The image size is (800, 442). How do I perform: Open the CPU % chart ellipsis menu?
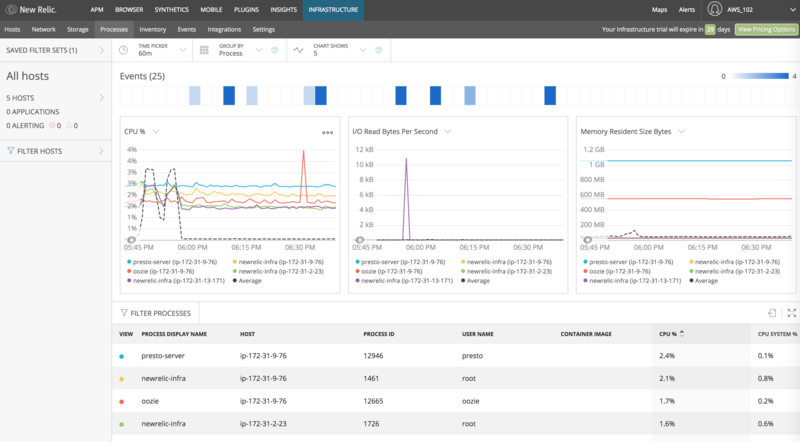328,133
